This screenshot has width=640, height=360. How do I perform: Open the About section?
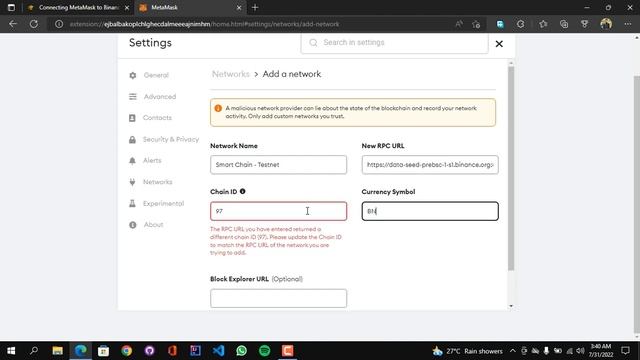(153, 224)
